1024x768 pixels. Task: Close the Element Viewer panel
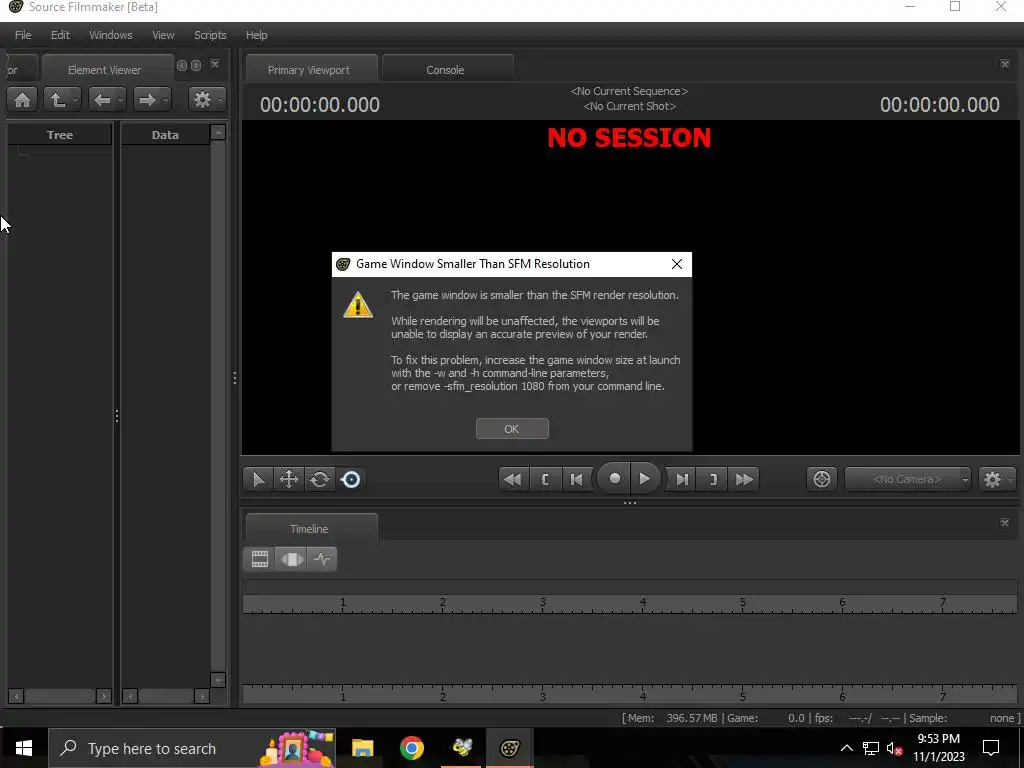pyautogui.click(x=215, y=64)
